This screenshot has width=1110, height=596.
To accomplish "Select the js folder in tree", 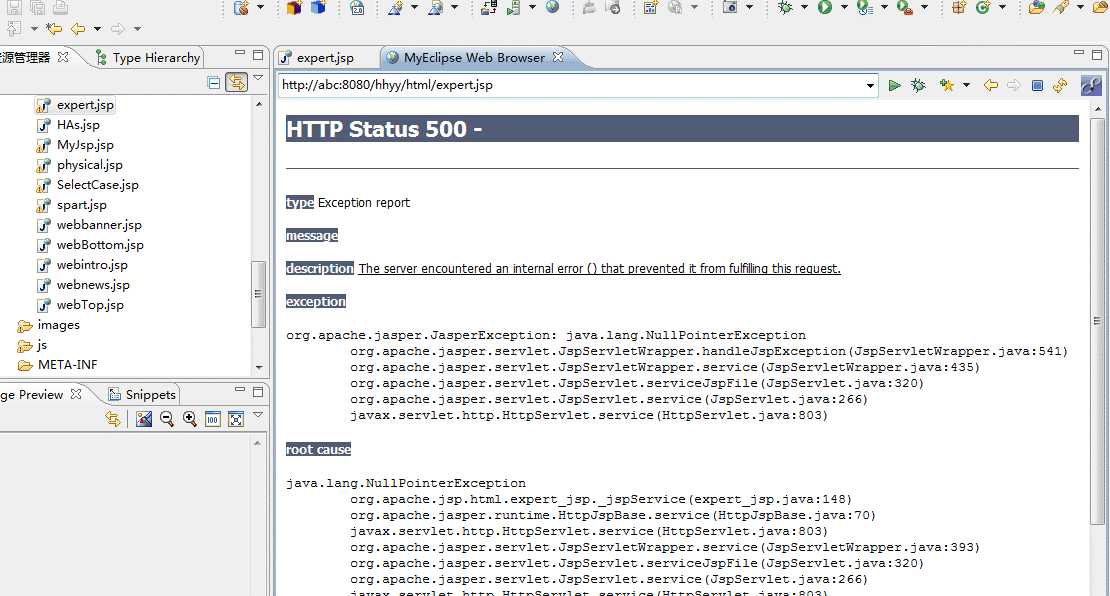I will 33,345.
